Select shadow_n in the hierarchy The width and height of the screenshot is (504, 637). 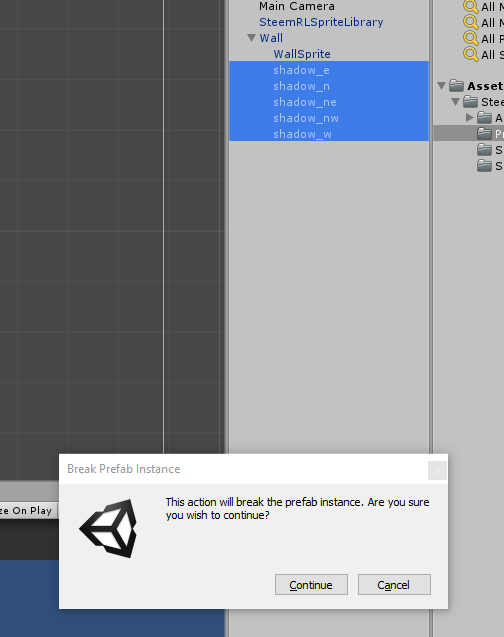click(x=329, y=86)
